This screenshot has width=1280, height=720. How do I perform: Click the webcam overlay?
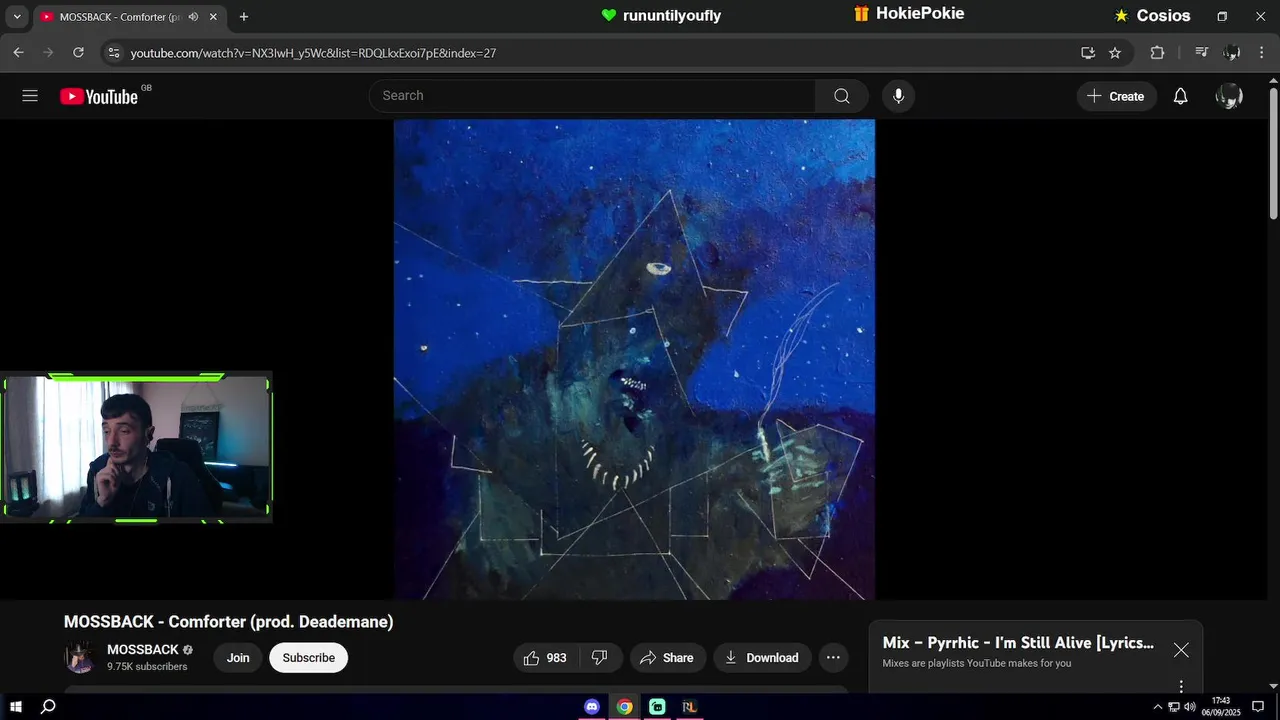click(x=136, y=448)
